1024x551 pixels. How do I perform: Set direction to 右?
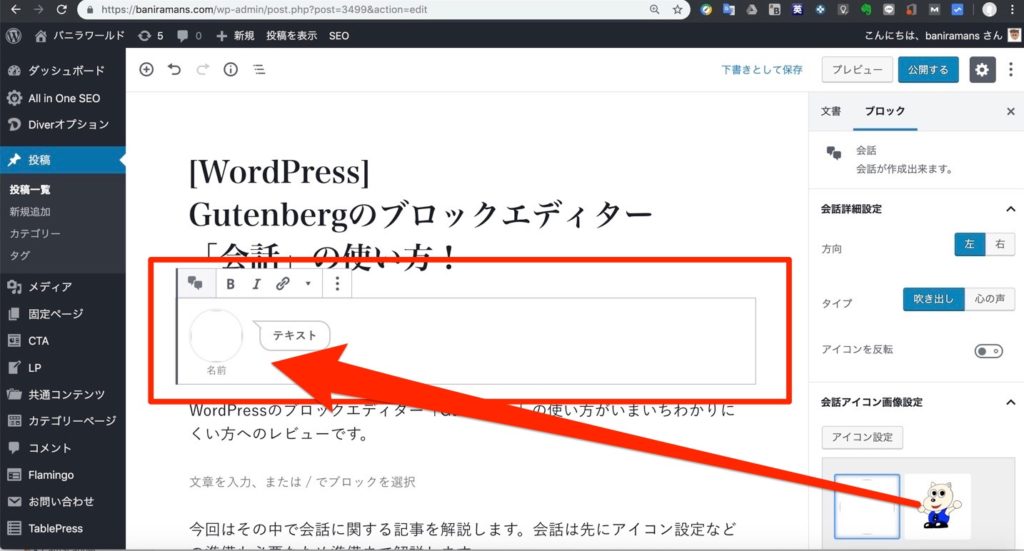(1000, 244)
